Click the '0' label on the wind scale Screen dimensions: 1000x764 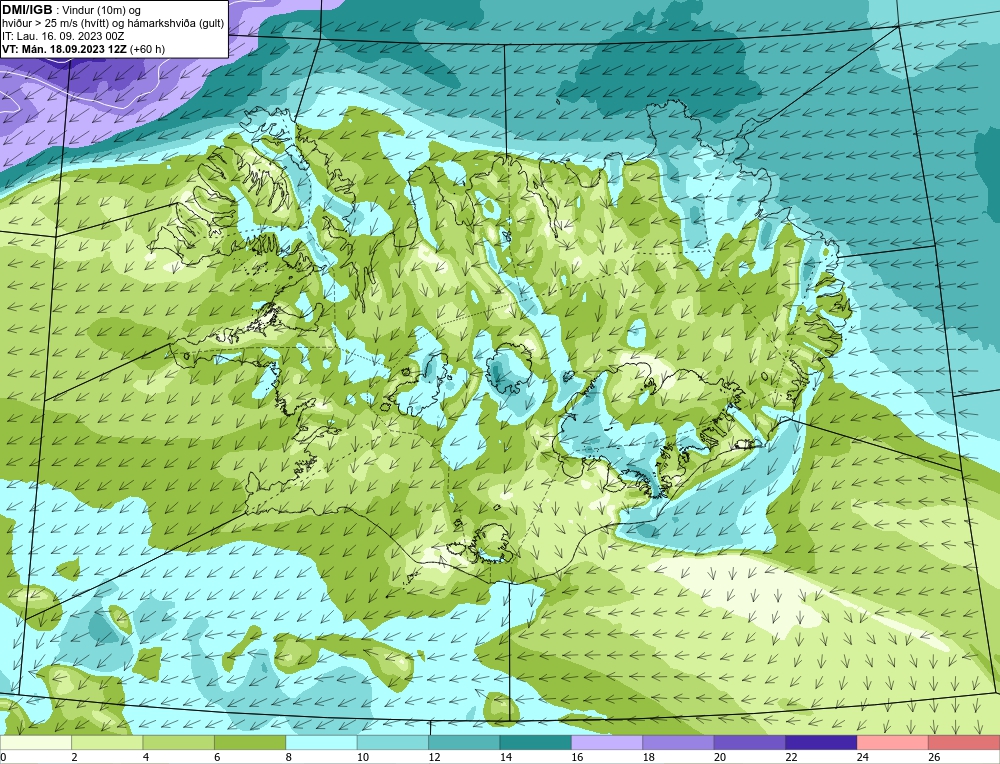pos(3,757)
